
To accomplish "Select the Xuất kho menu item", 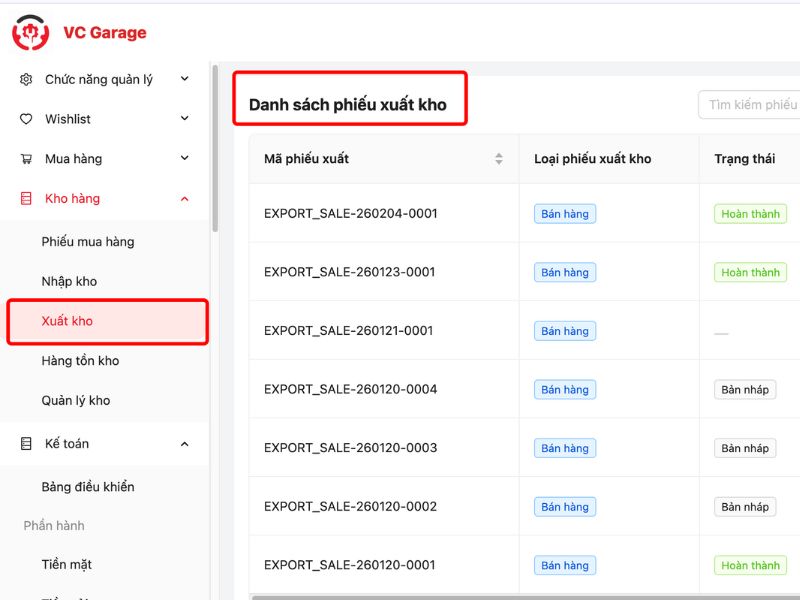I will (x=67, y=321).
